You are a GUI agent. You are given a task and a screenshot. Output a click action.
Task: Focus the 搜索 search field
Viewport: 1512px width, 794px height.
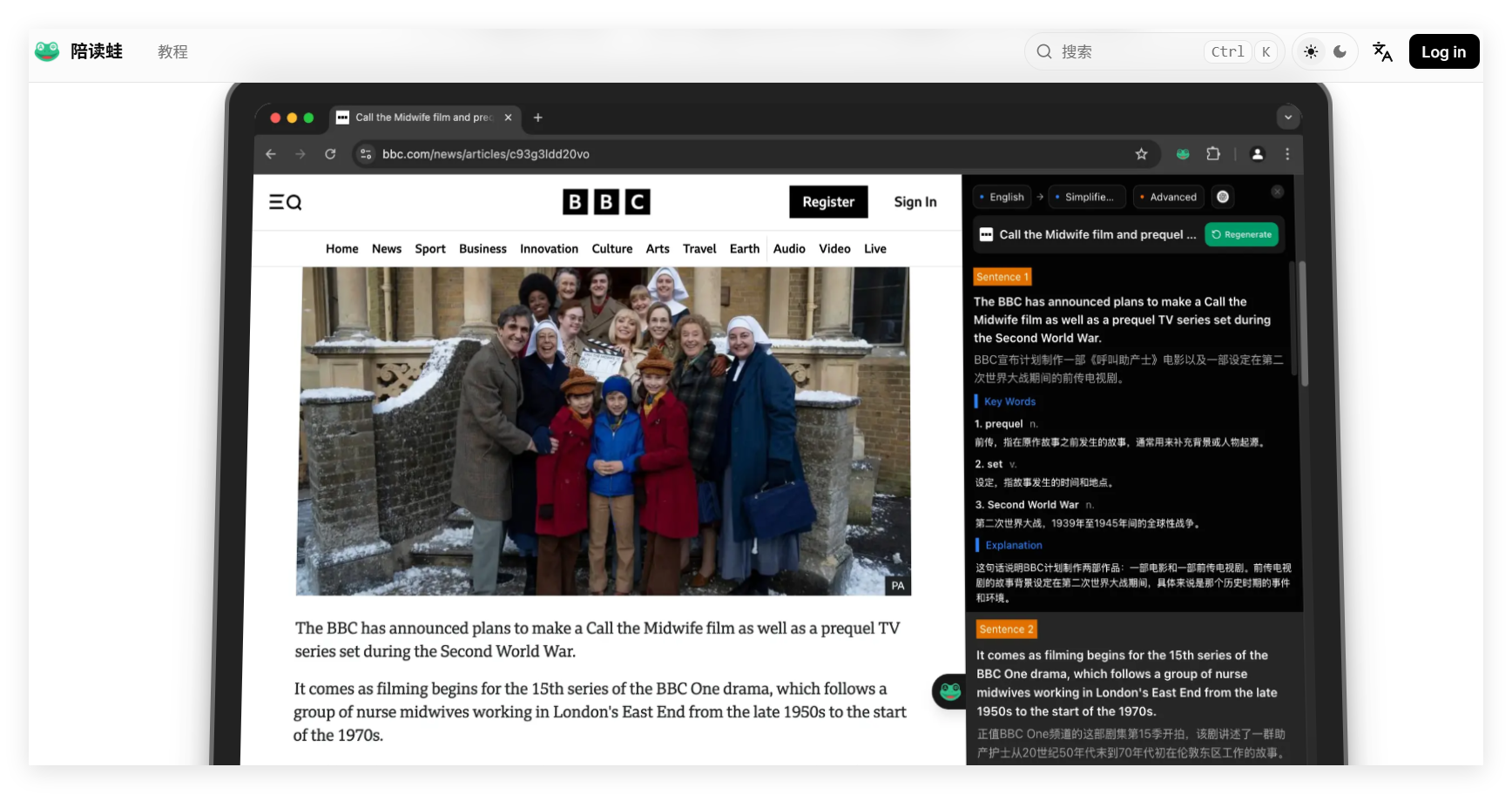tap(1154, 51)
